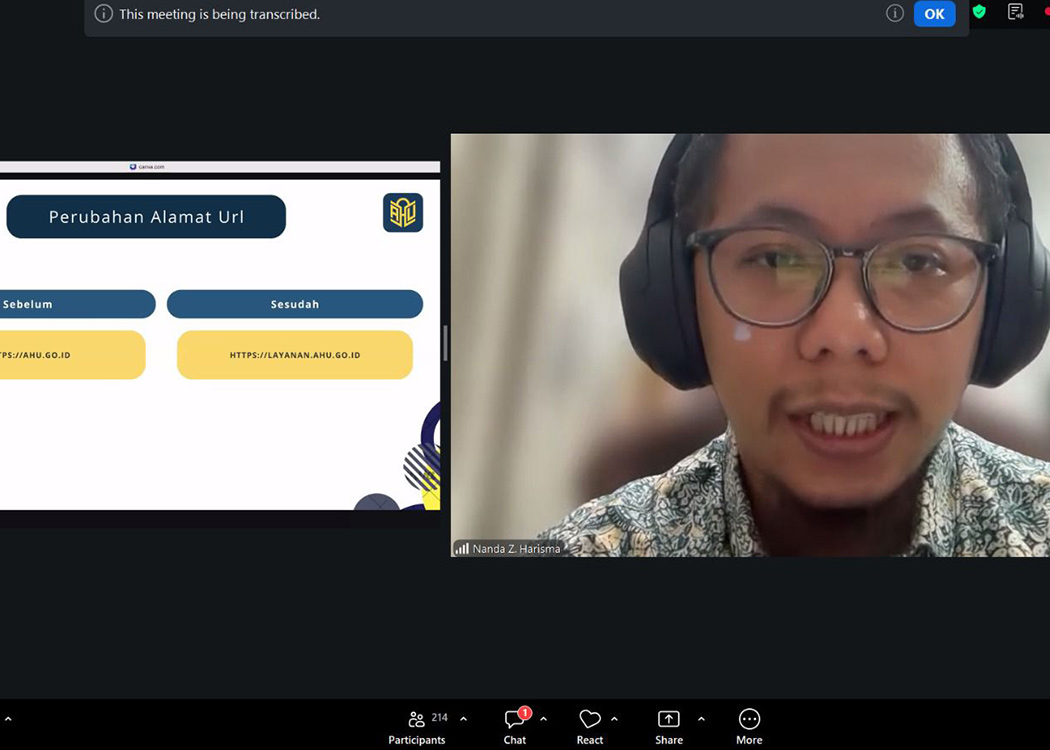Click the divider between slide and video
This screenshot has height=750, width=1050.
[445, 343]
